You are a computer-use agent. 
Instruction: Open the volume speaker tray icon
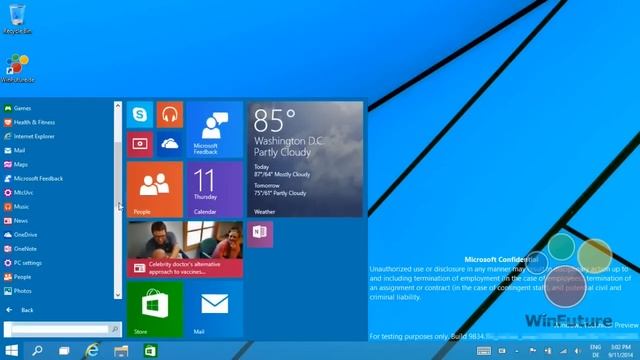578,351
